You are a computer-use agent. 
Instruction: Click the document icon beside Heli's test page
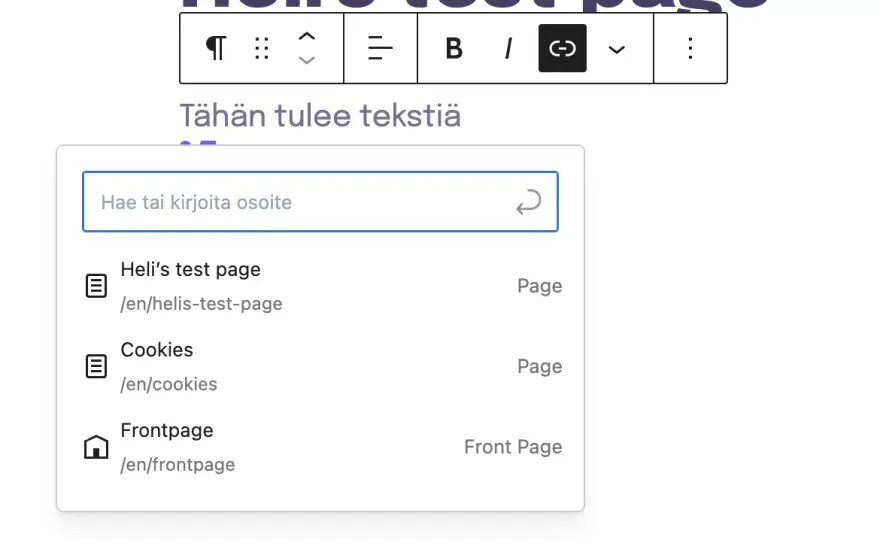click(x=96, y=286)
